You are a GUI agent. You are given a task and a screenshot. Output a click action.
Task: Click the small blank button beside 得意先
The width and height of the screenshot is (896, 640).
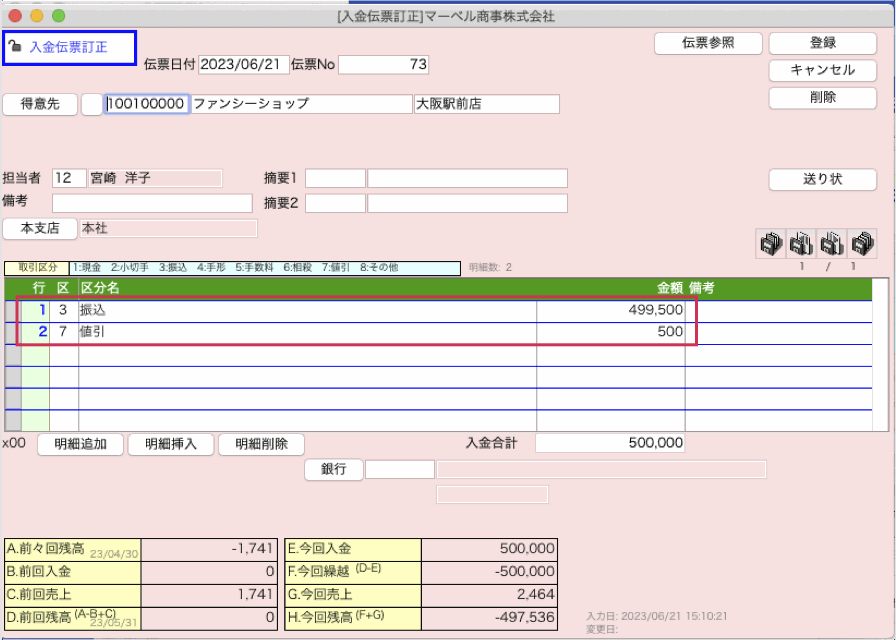tap(91, 104)
